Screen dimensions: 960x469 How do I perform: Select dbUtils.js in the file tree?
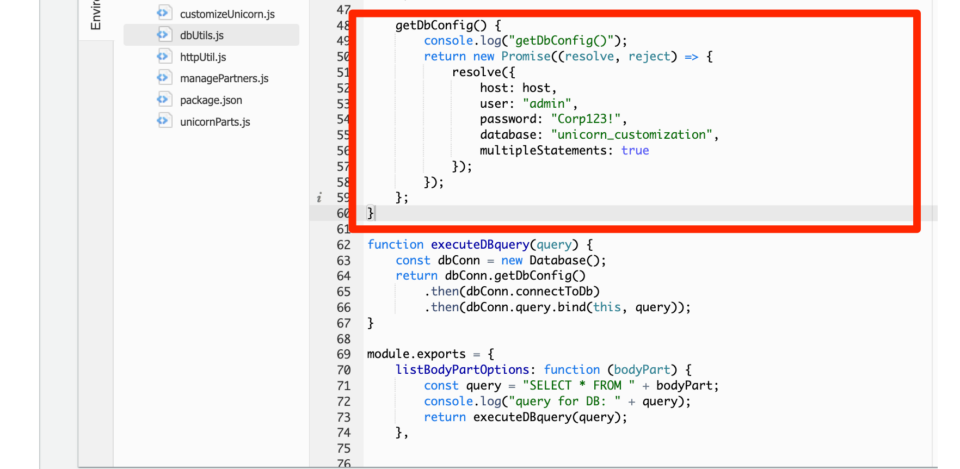[202, 35]
